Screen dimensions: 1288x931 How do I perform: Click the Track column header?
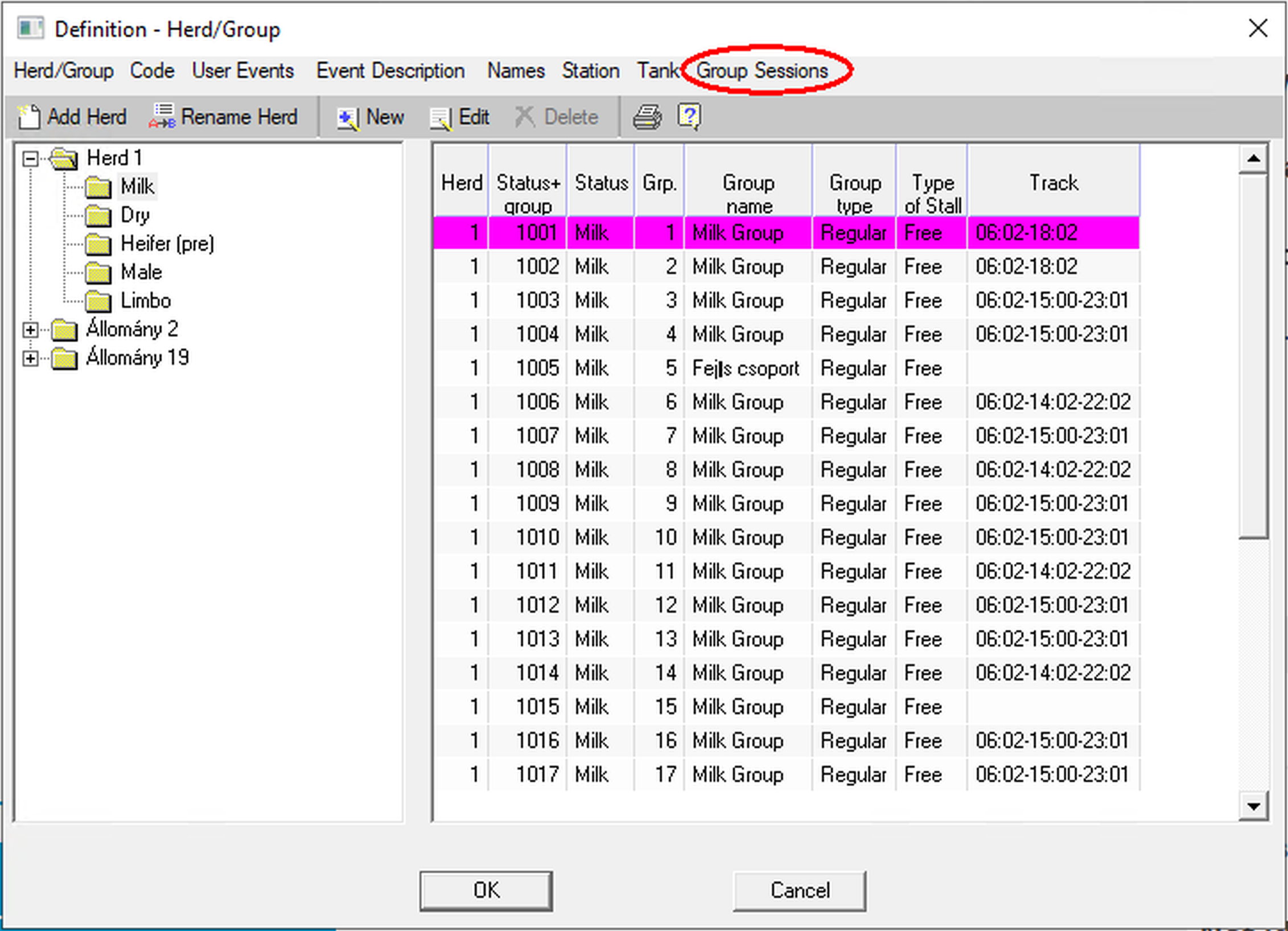[1053, 183]
